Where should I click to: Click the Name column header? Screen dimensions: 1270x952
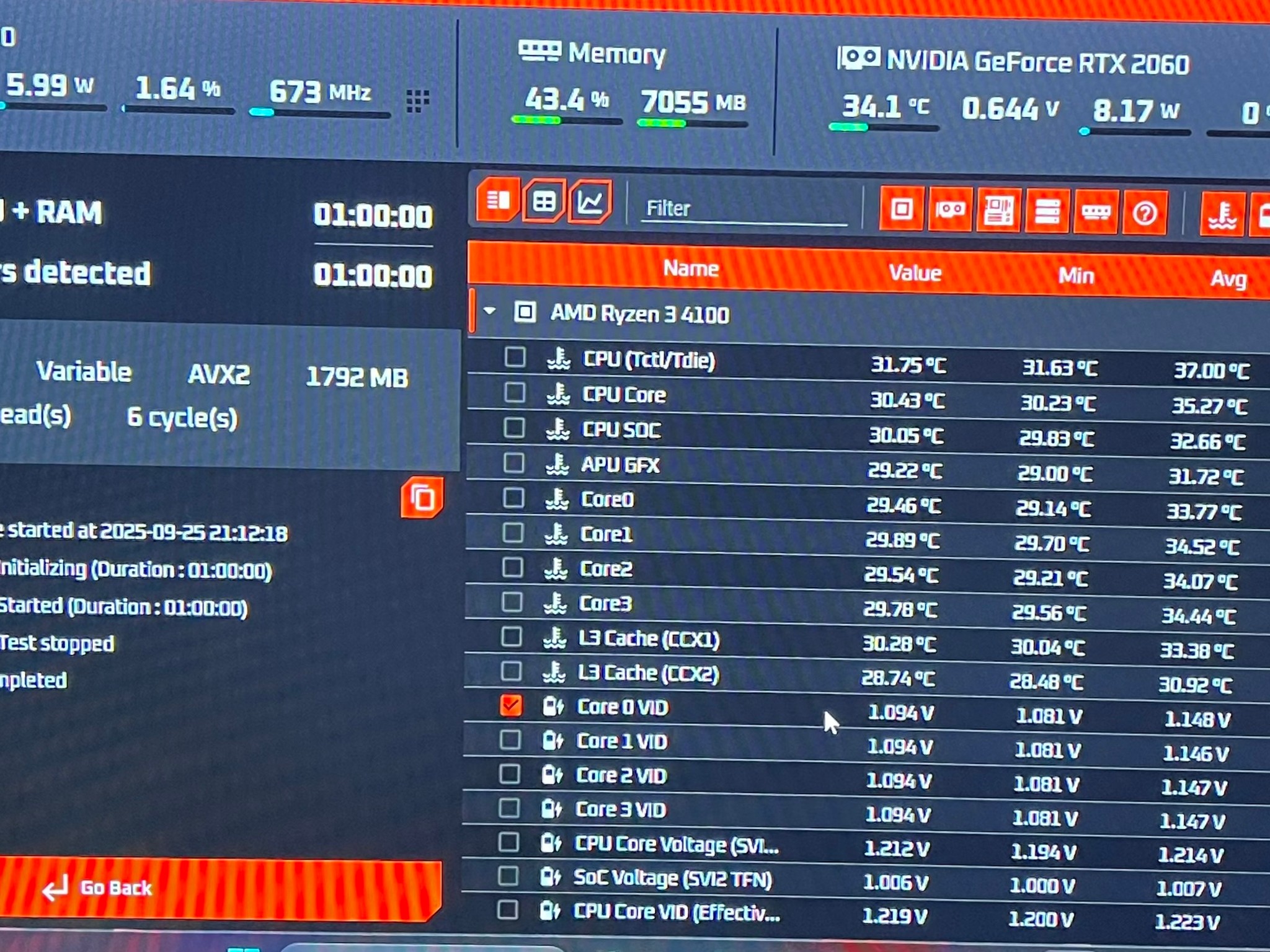click(691, 268)
